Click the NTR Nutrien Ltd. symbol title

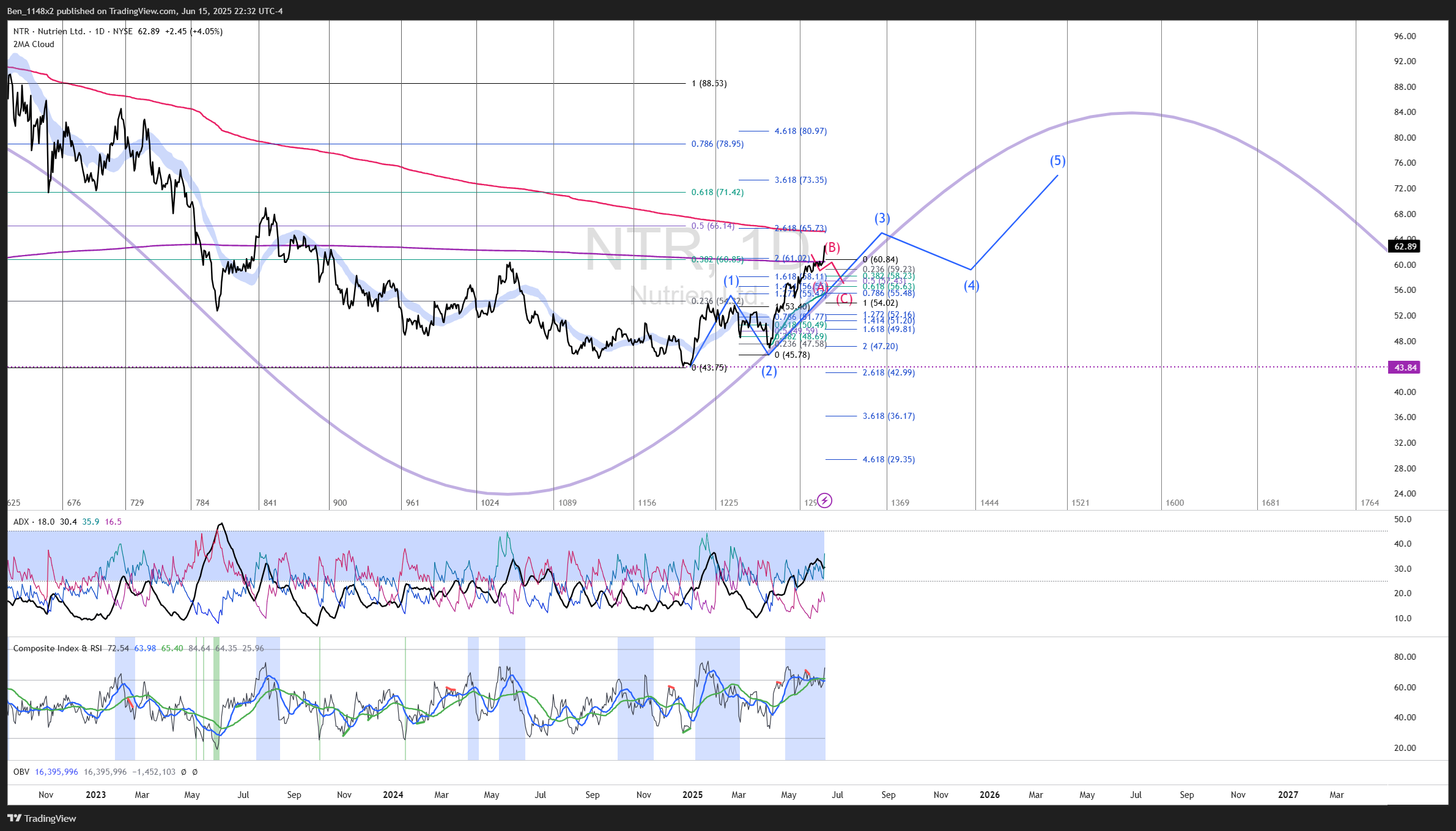click(49, 31)
